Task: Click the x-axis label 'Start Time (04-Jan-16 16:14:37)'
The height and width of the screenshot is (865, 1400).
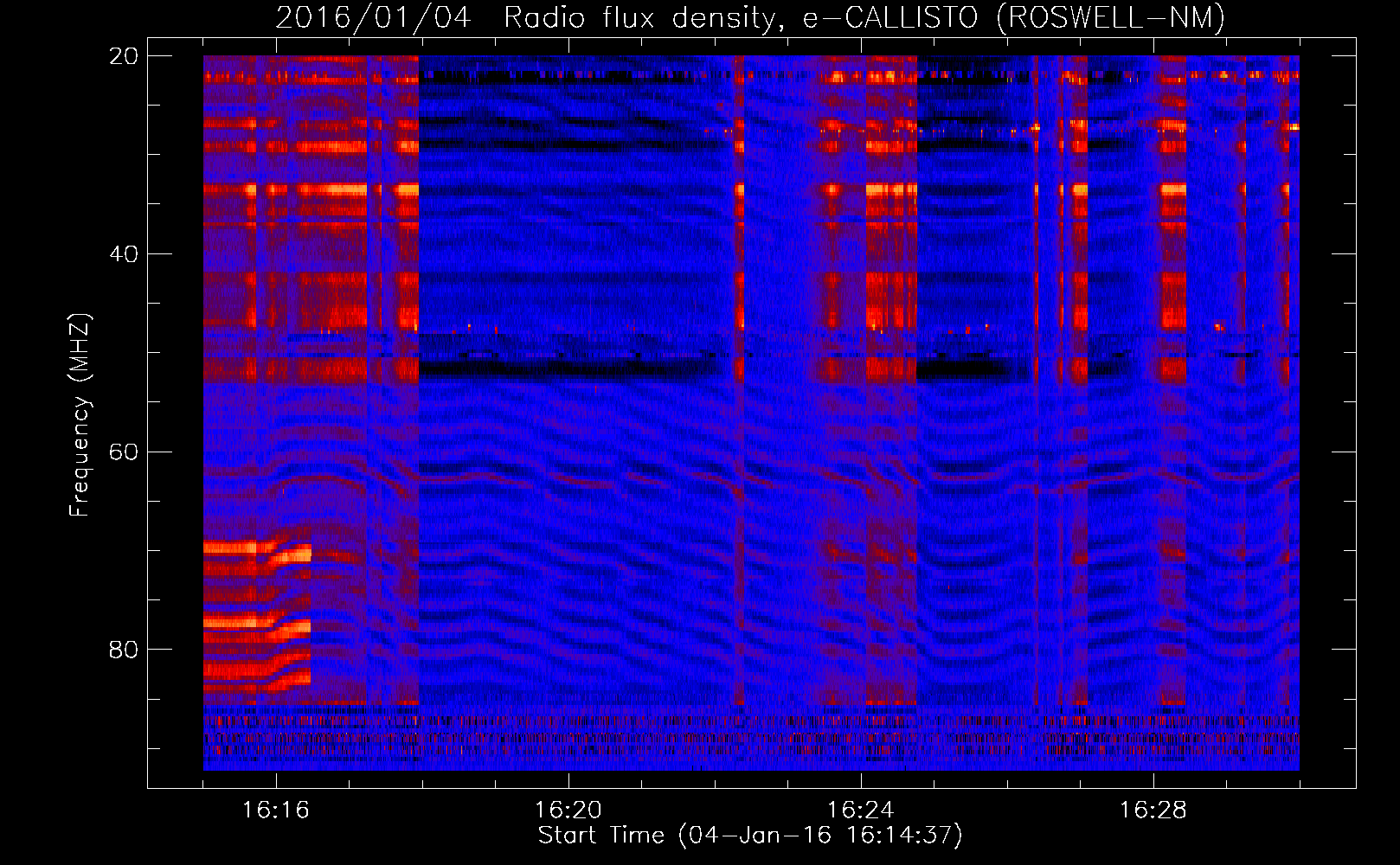Action: 750,836
